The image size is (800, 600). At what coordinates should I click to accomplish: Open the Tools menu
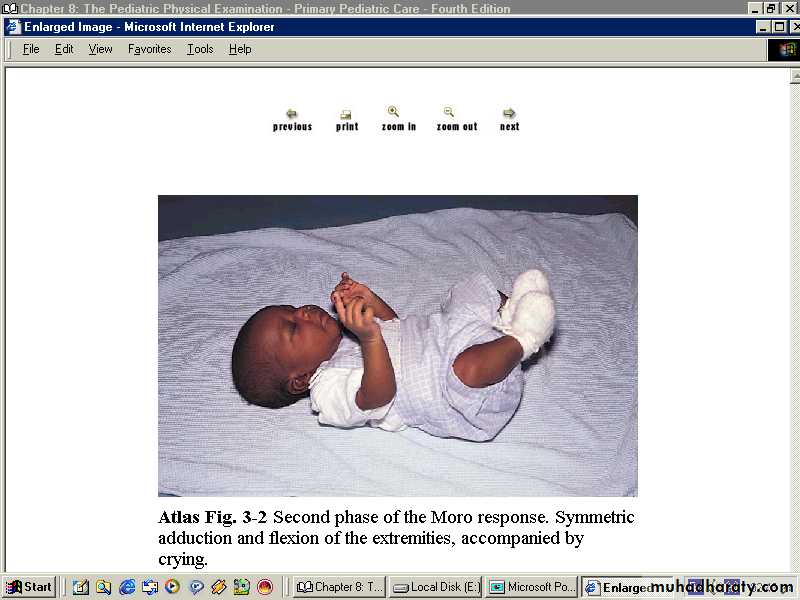point(200,49)
